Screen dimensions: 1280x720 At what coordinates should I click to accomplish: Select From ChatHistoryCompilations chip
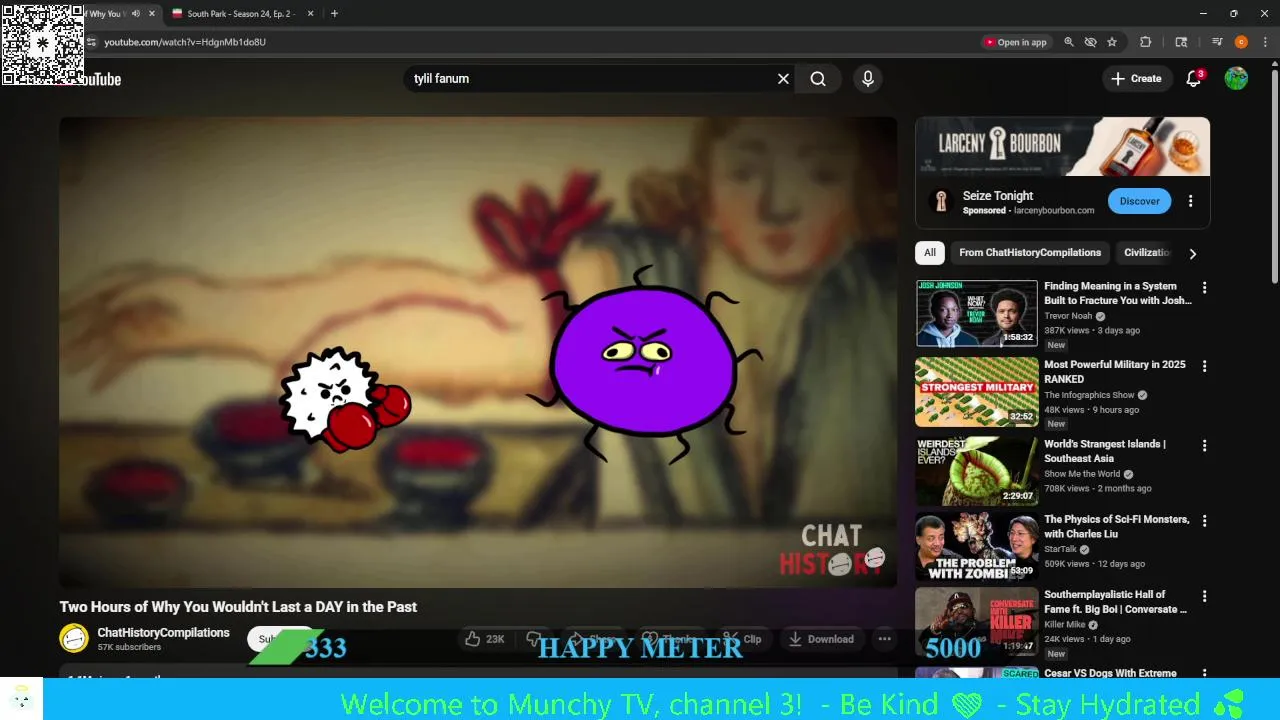[x=1030, y=253]
